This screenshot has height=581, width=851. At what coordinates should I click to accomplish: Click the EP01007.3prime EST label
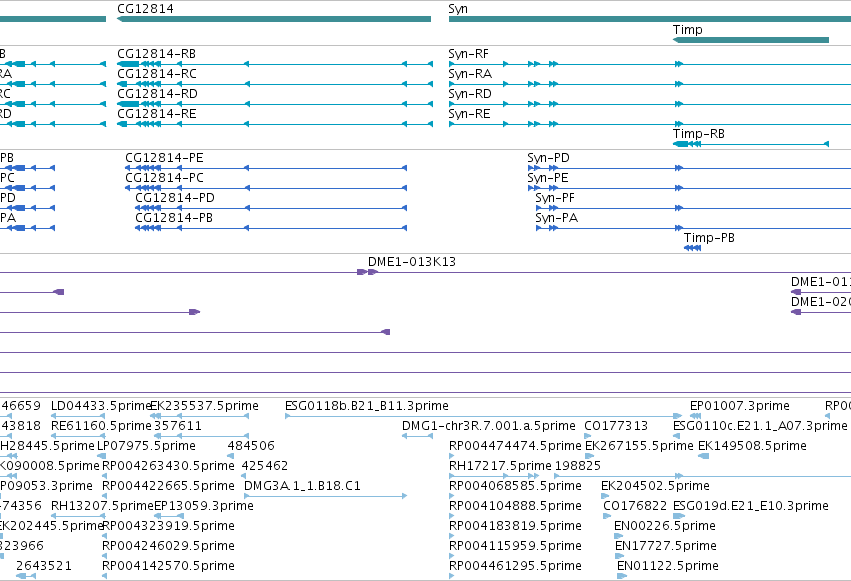740,406
